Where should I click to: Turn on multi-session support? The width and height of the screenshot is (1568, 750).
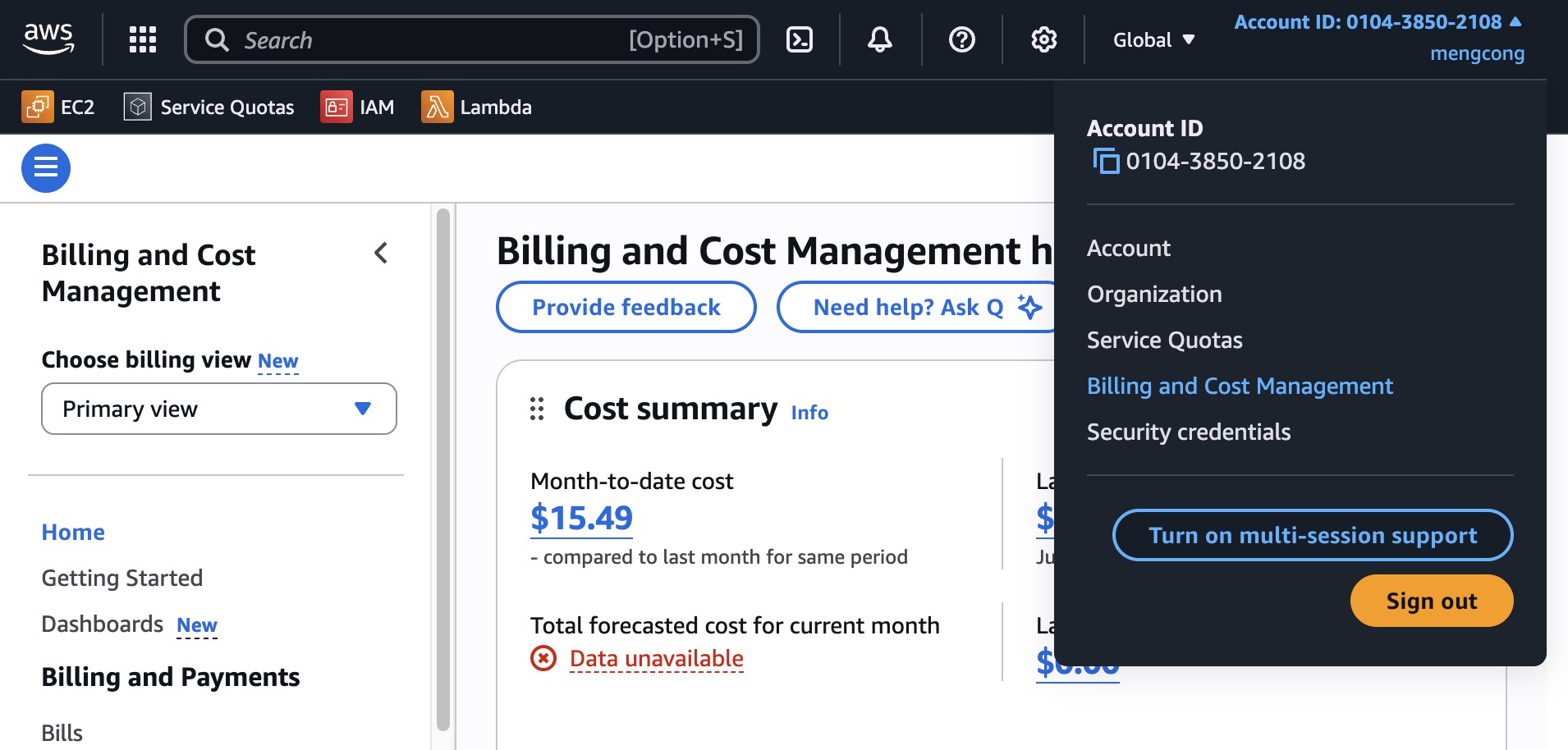1312,535
